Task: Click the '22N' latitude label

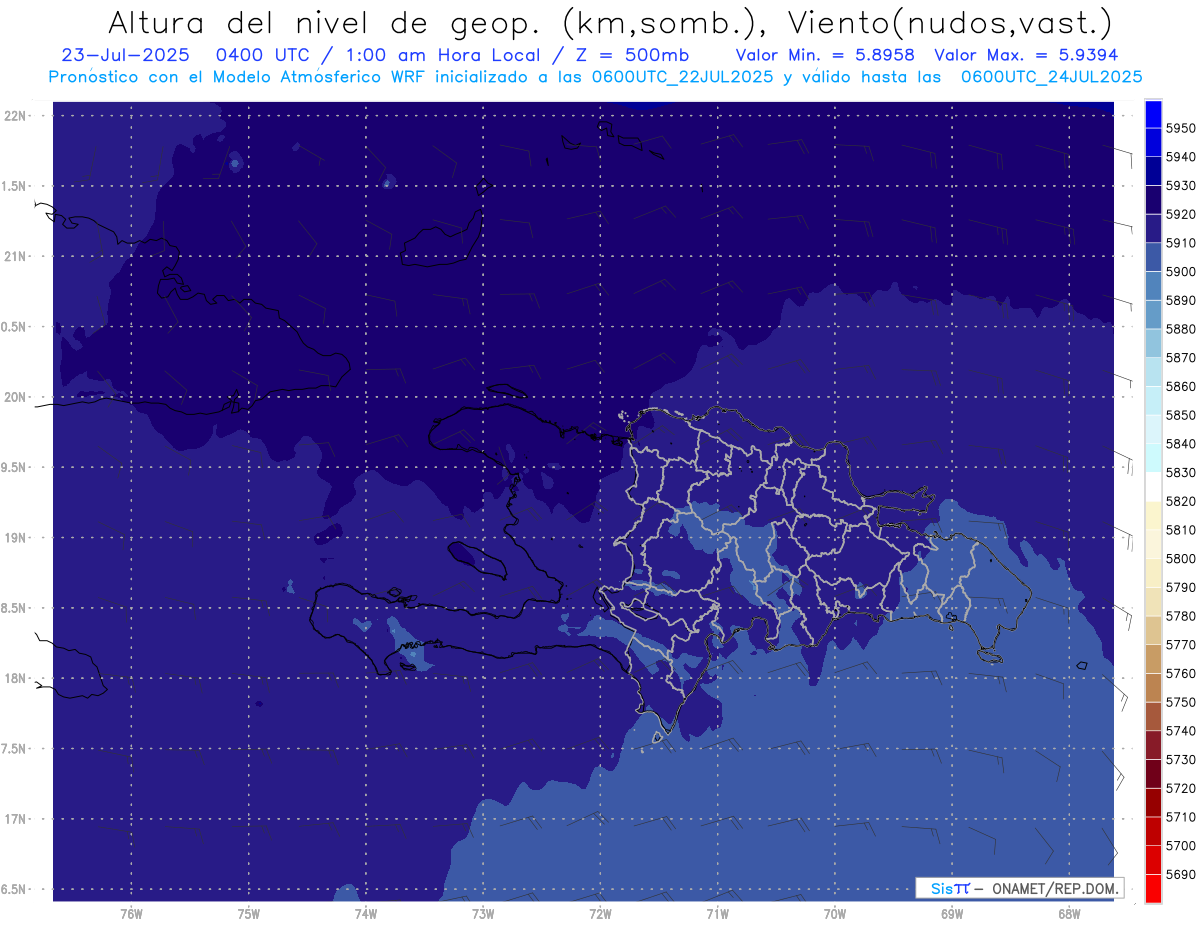Action: click(x=15, y=116)
